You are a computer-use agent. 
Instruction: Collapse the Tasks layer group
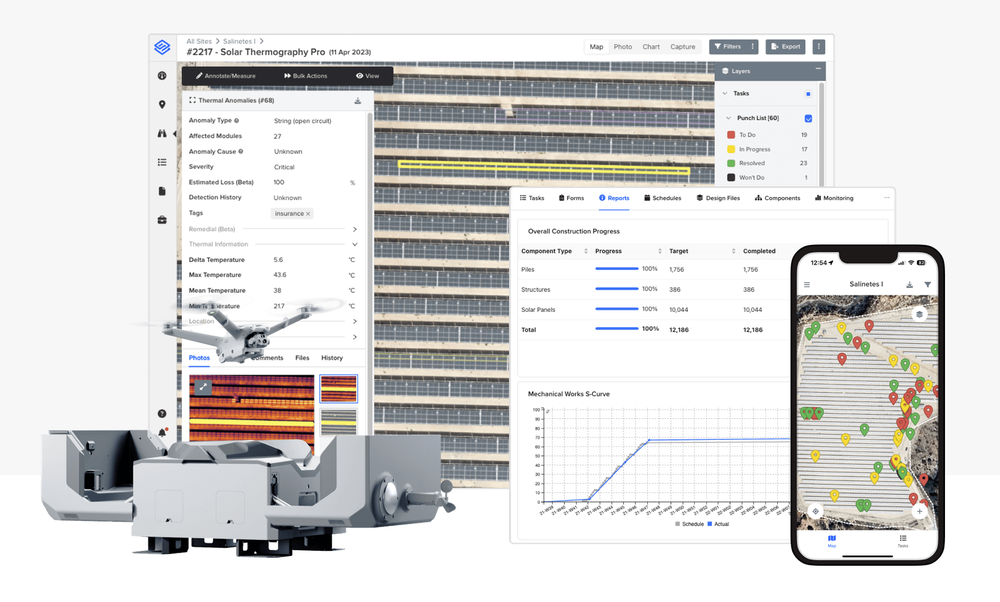[x=725, y=94]
